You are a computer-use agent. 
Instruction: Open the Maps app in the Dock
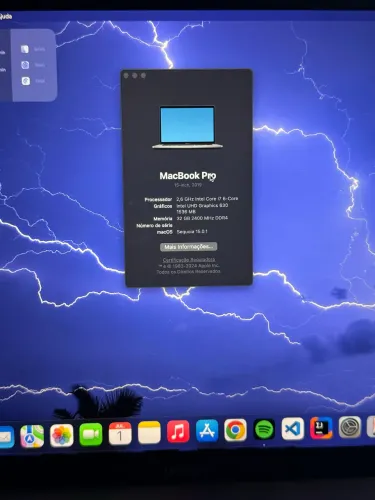click(32, 436)
